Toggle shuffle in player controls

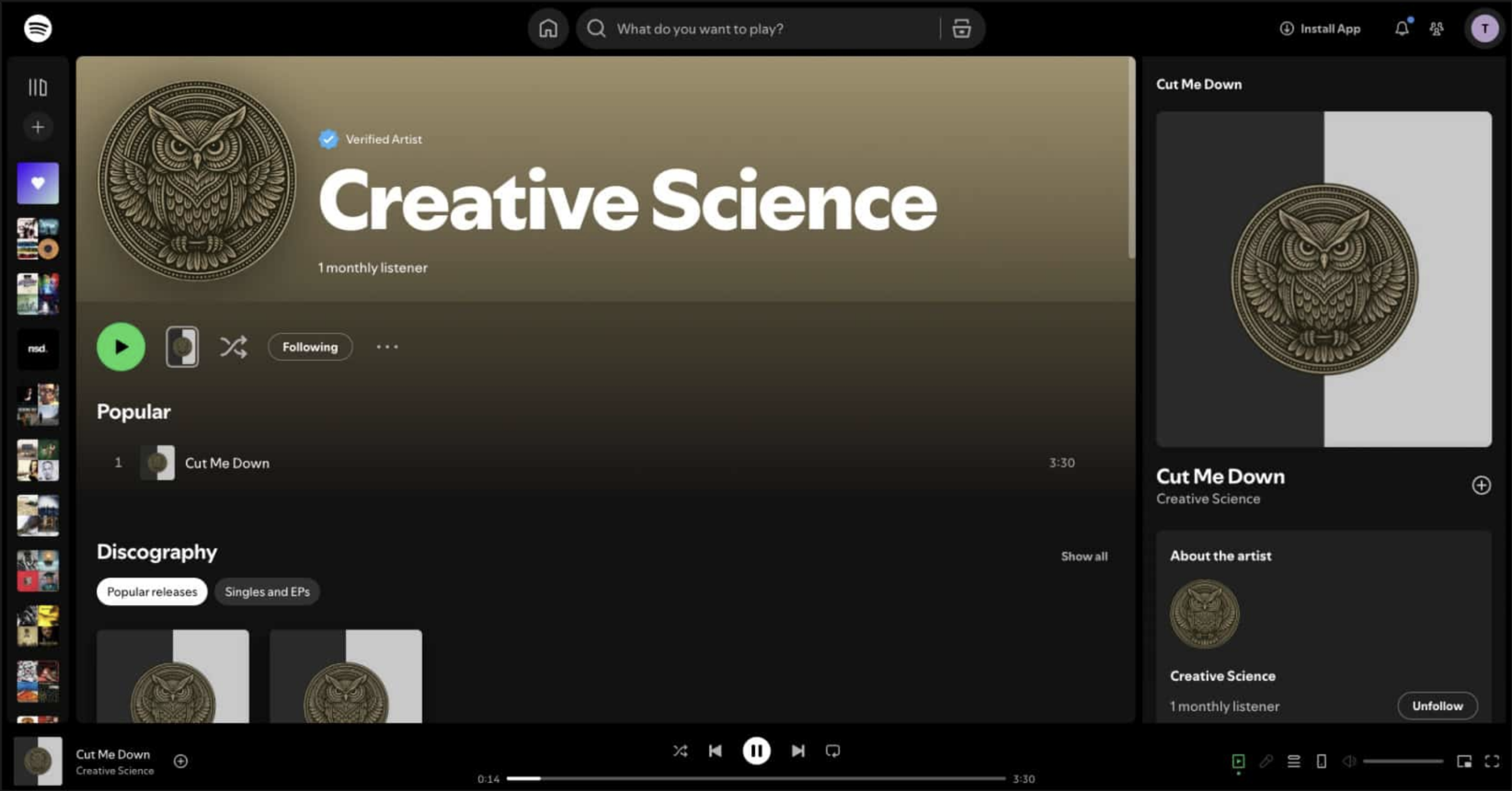pyautogui.click(x=680, y=751)
